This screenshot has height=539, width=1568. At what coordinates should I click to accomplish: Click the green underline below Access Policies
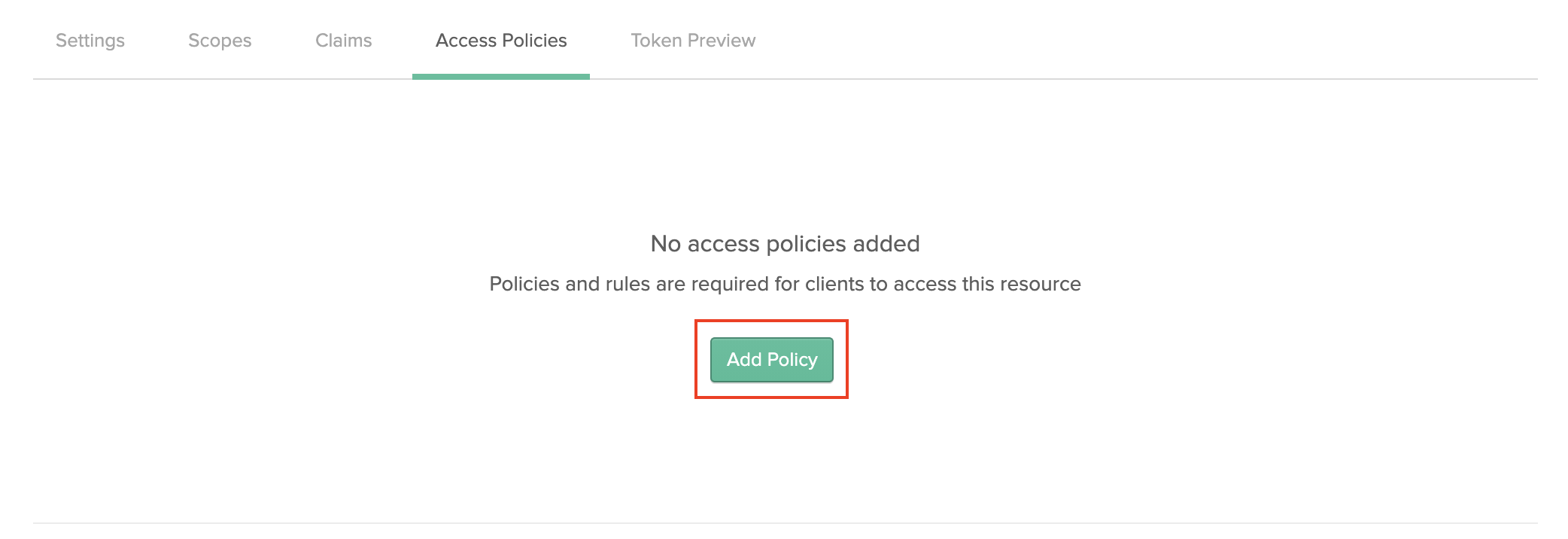click(x=500, y=75)
